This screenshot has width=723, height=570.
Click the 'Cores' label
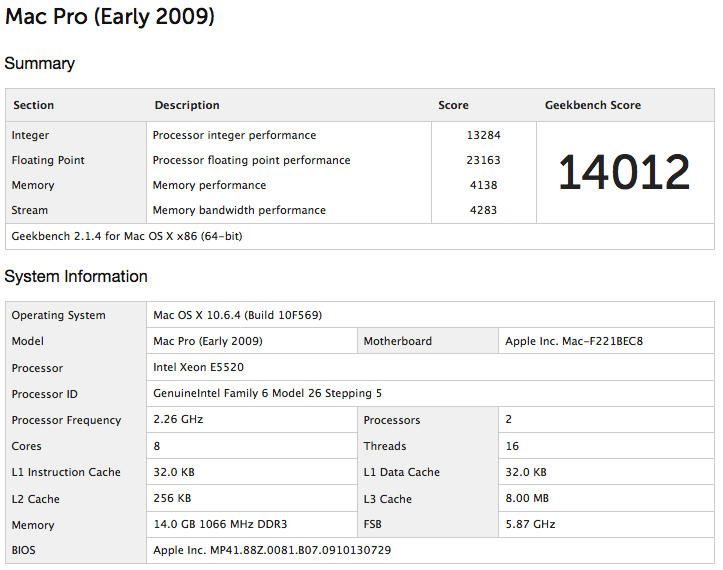point(26,446)
